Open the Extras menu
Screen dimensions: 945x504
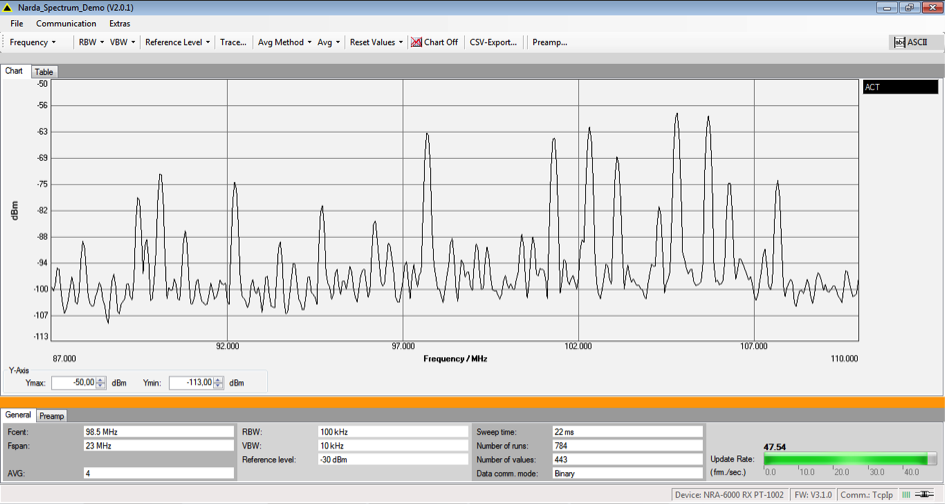point(119,24)
